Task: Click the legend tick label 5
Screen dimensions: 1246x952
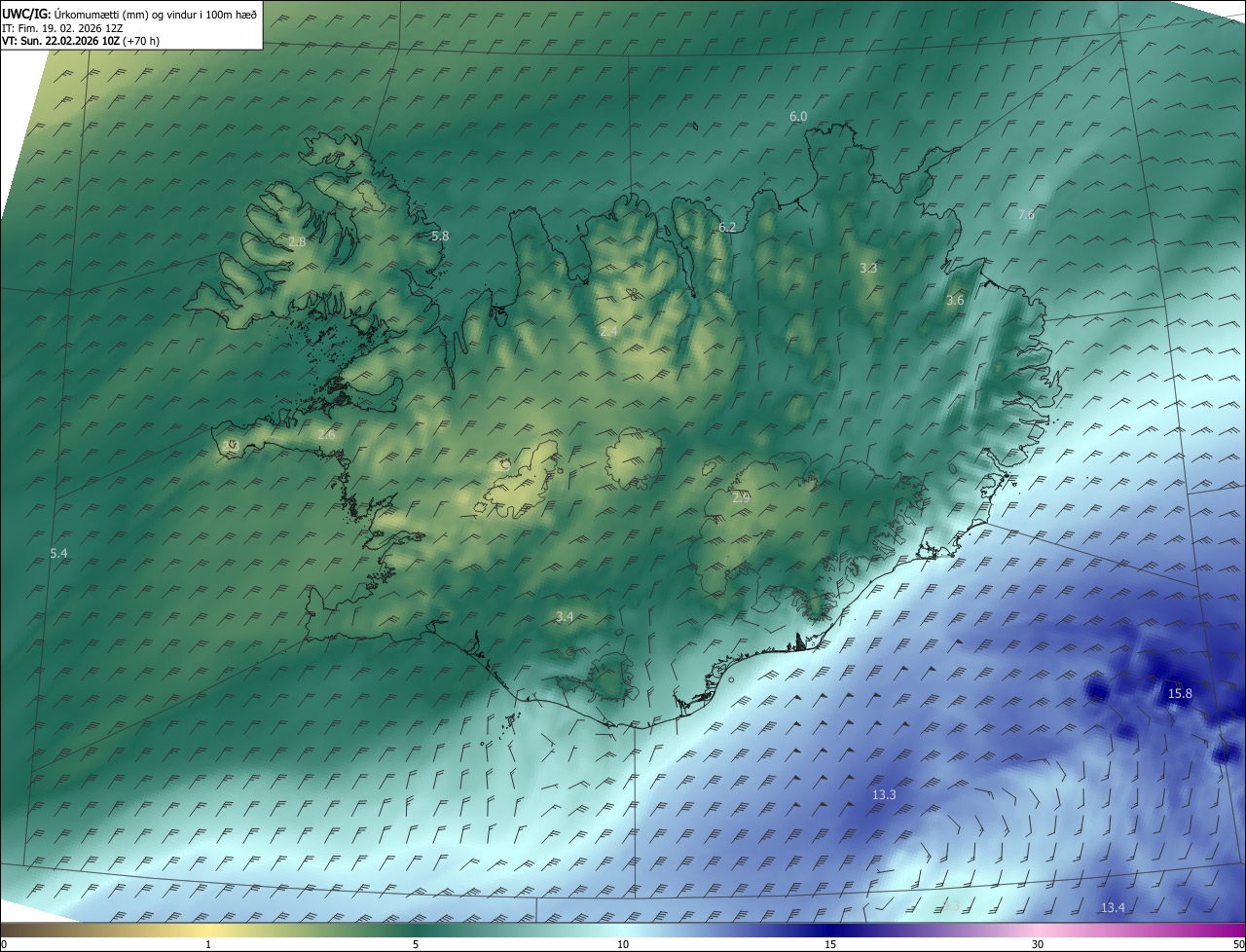Action: click(x=416, y=944)
